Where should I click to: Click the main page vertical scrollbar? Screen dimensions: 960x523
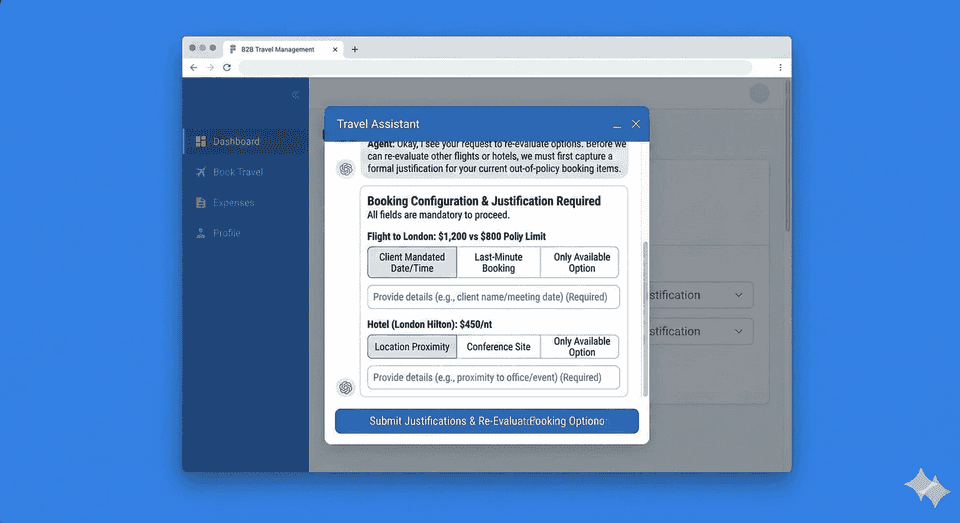(x=787, y=156)
